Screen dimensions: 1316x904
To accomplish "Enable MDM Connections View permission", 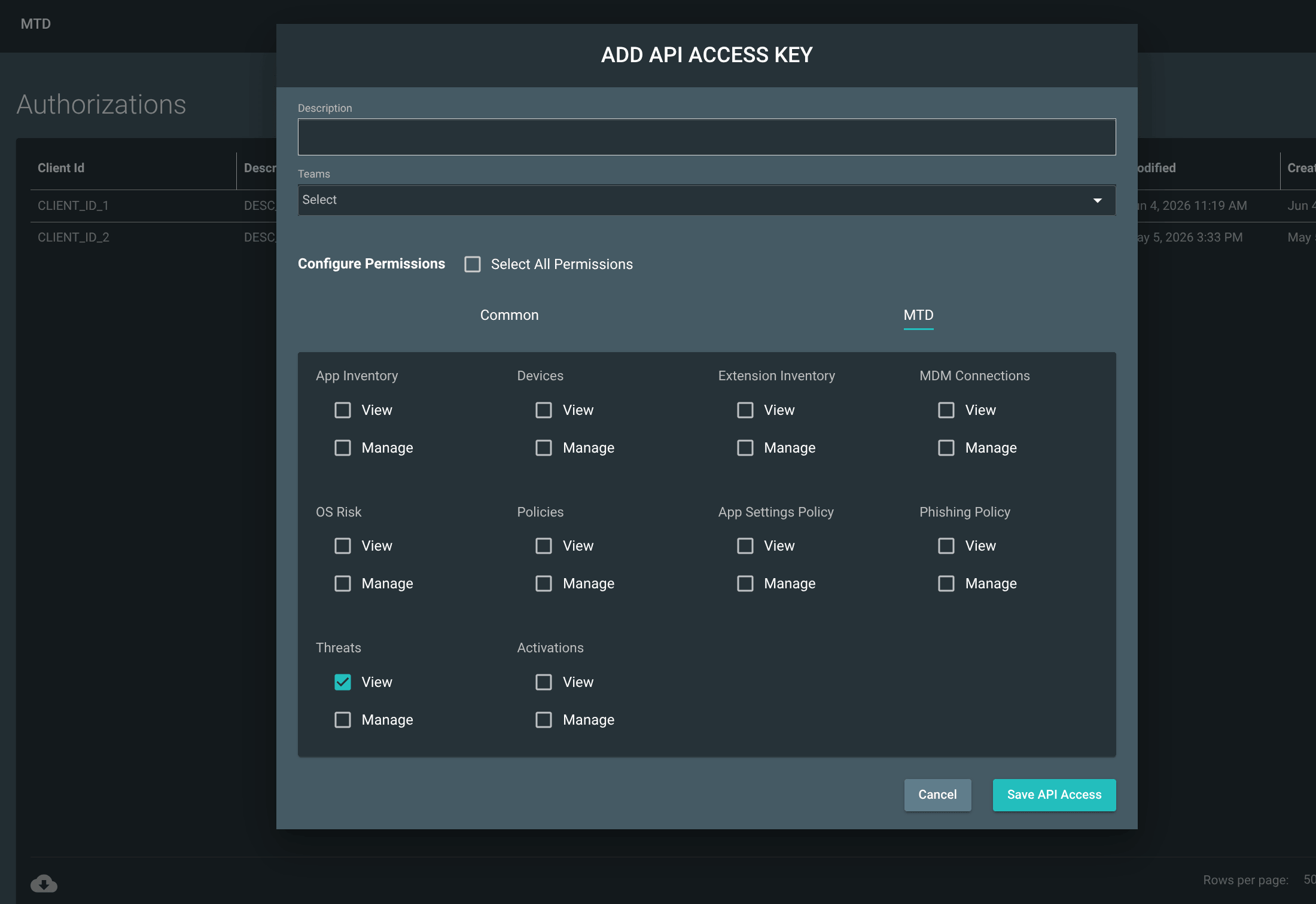I will point(946,410).
